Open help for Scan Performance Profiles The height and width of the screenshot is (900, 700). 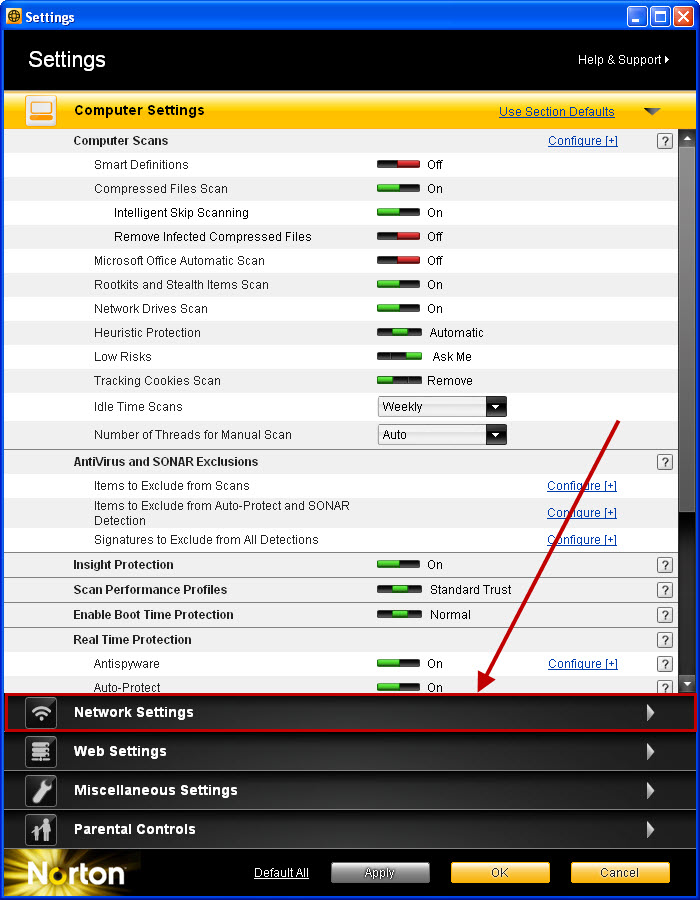pyautogui.click(x=664, y=590)
